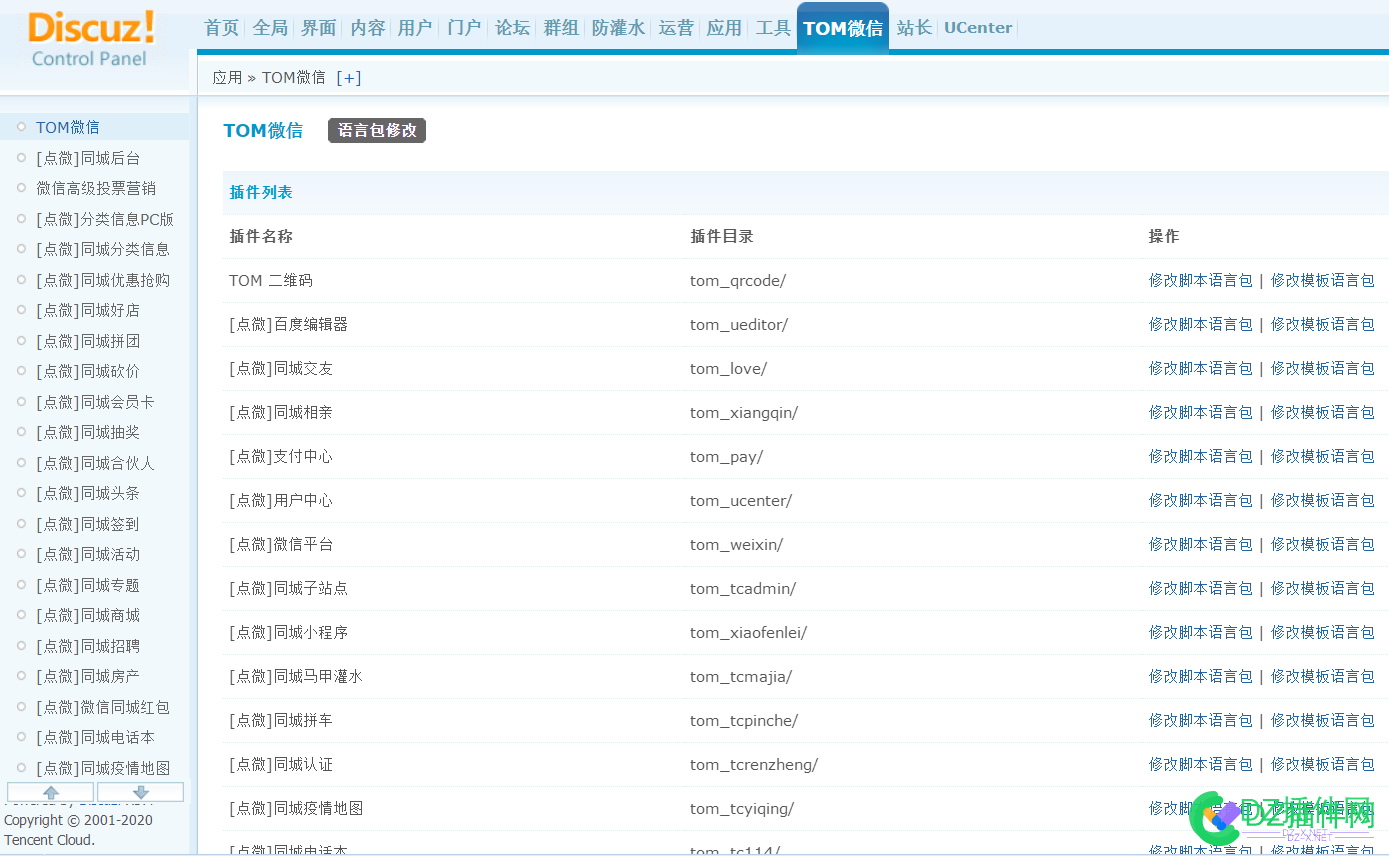Viewport: 1389px width, 856px height.
Task: Open the UCenter menu item
Action: pos(977,28)
